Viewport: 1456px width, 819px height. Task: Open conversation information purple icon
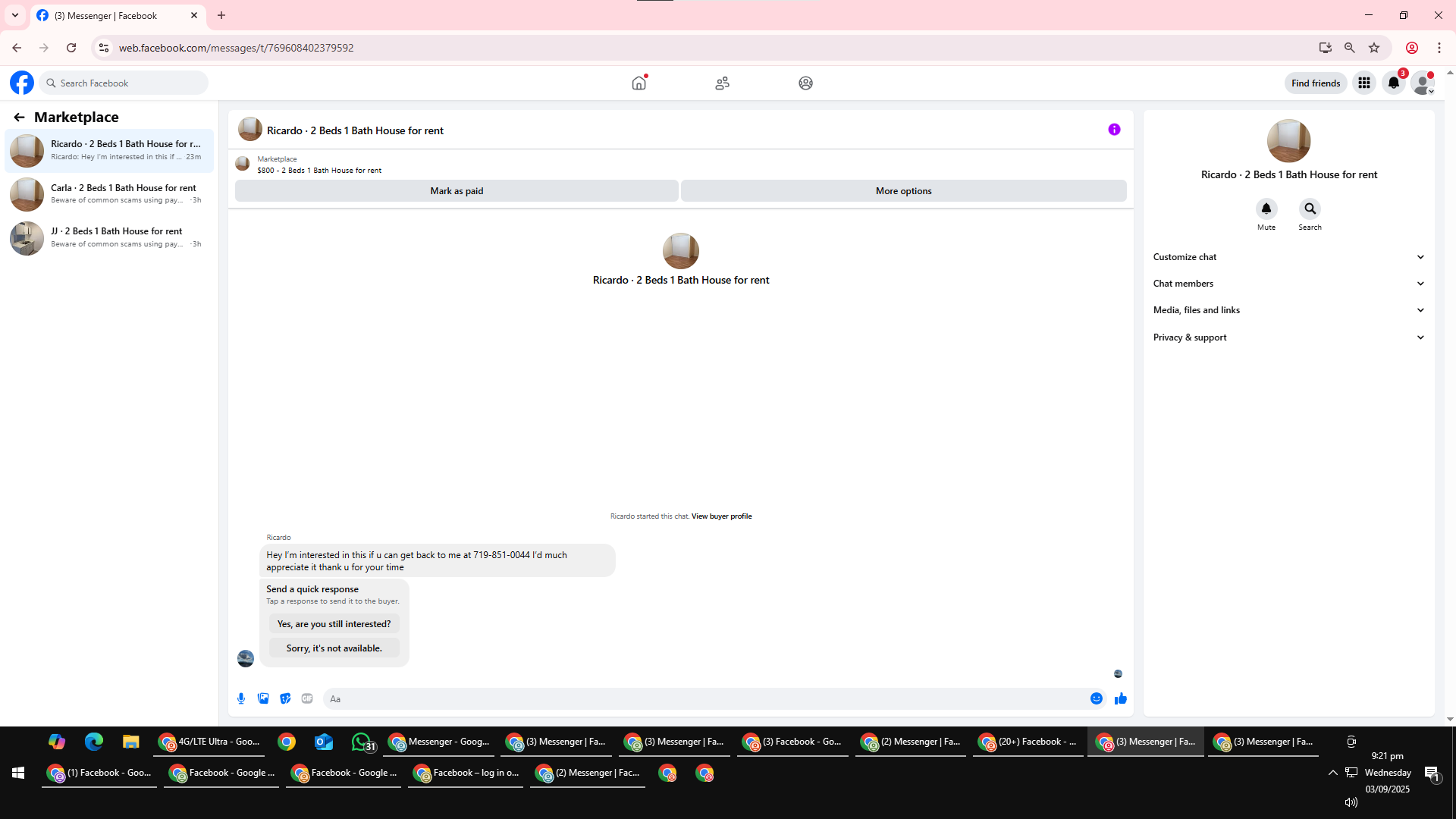1114,130
